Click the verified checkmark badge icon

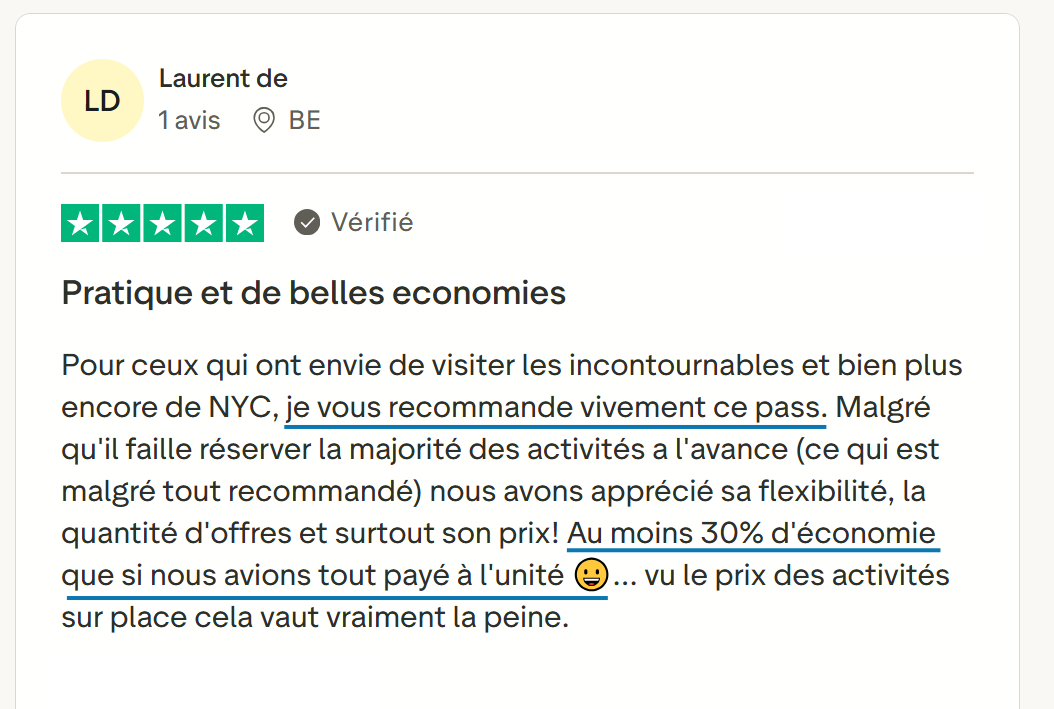[307, 222]
